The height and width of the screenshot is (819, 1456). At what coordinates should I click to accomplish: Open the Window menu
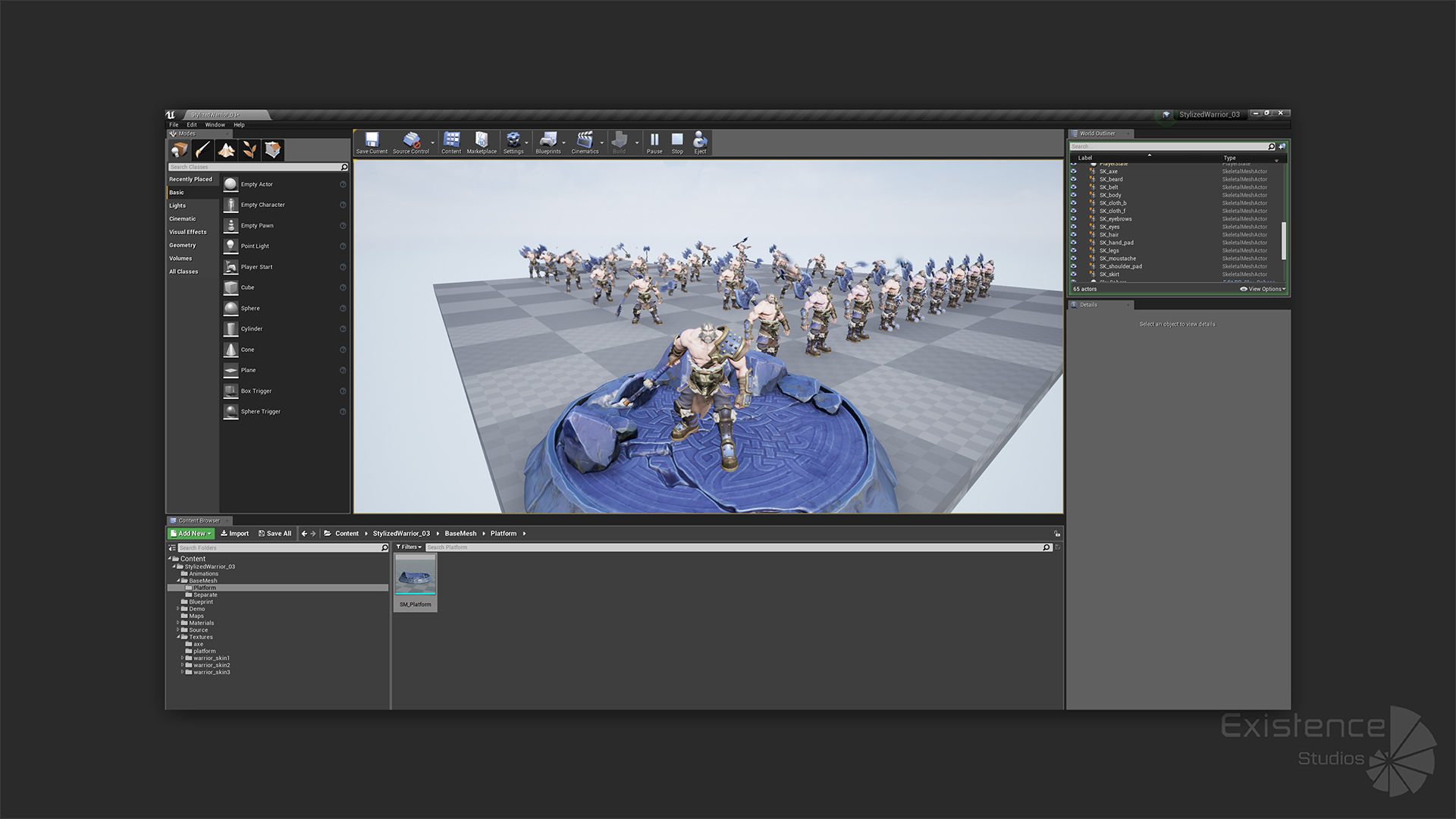coord(215,125)
